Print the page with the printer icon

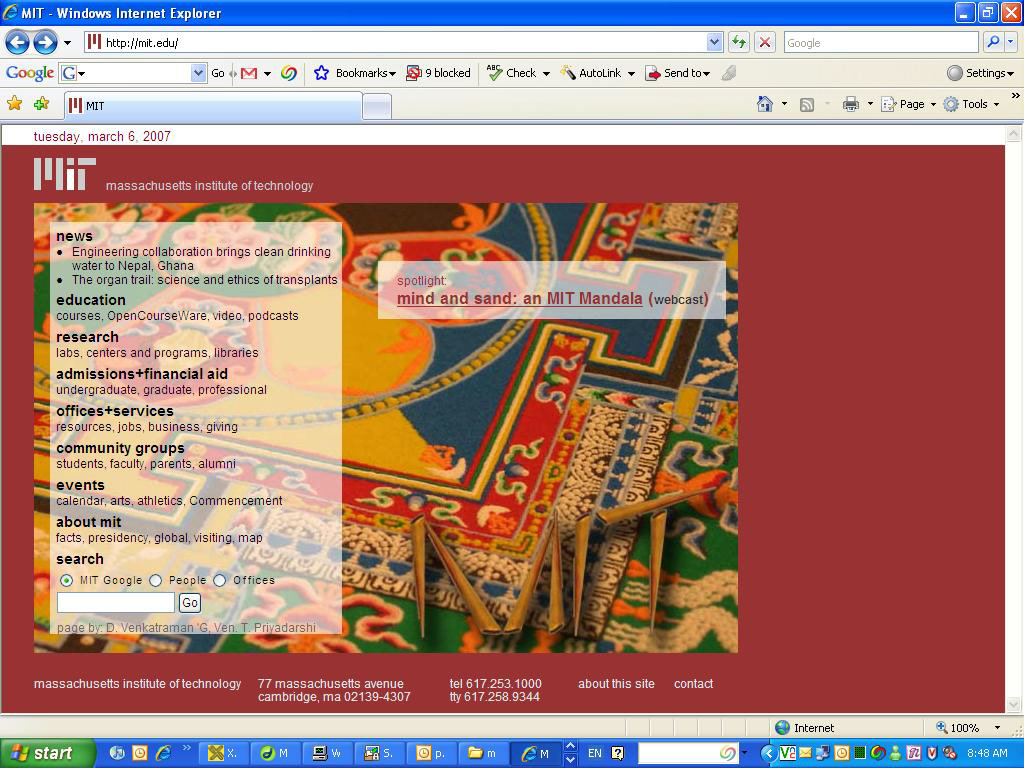click(850, 104)
